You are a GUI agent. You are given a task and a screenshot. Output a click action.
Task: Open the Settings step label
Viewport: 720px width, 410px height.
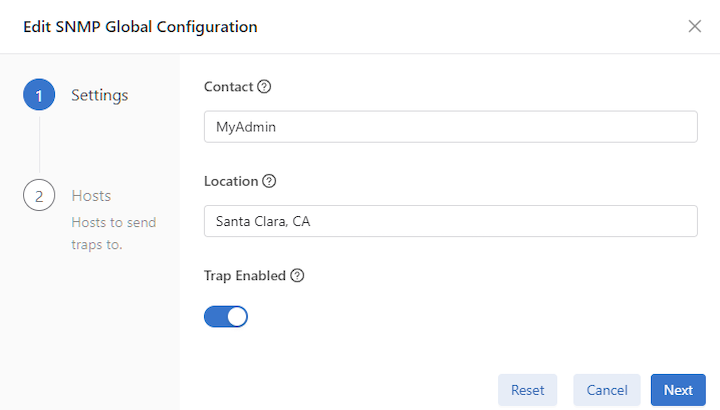click(x=100, y=95)
